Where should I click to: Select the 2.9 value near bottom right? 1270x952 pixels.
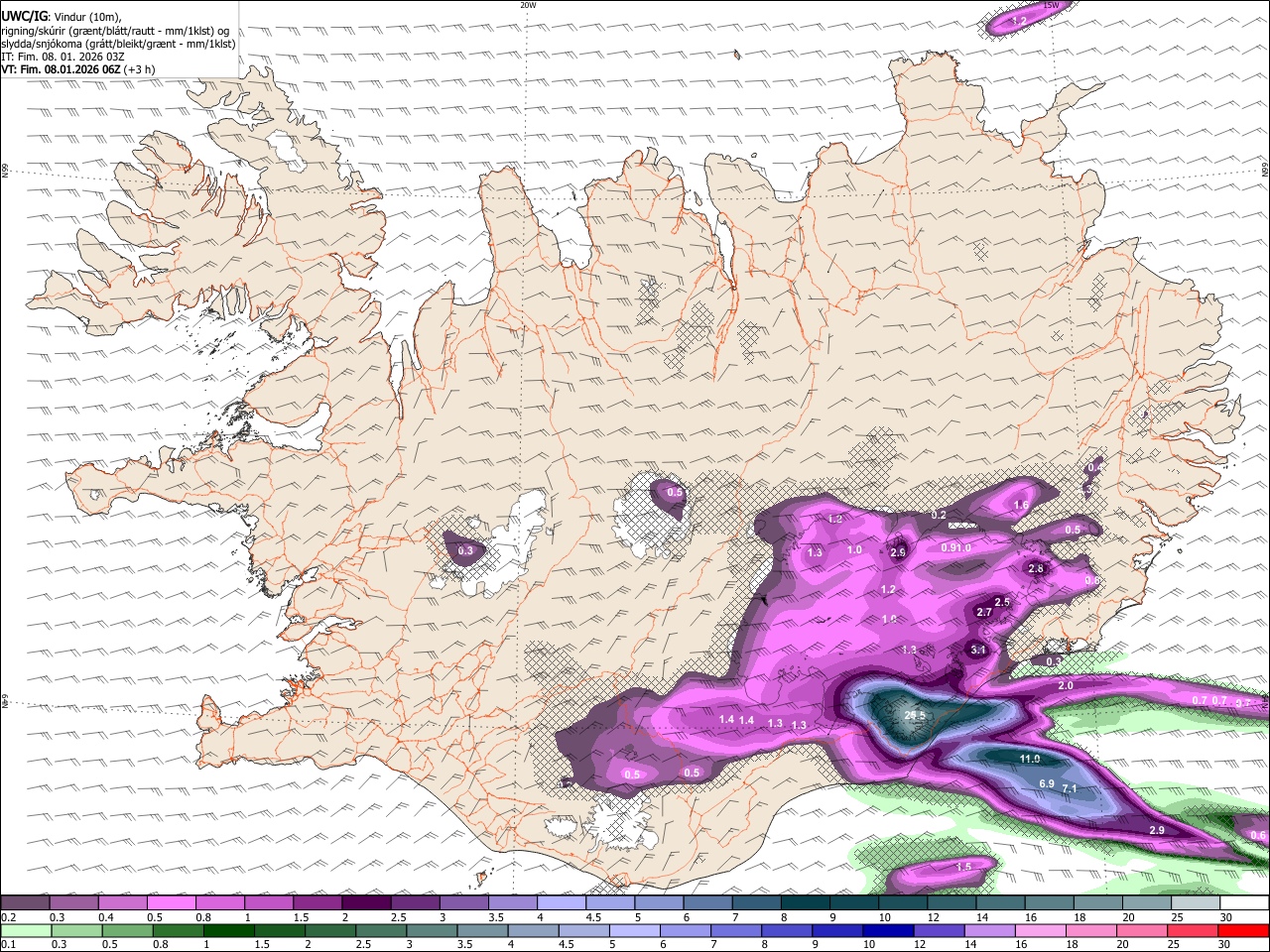click(x=1156, y=830)
